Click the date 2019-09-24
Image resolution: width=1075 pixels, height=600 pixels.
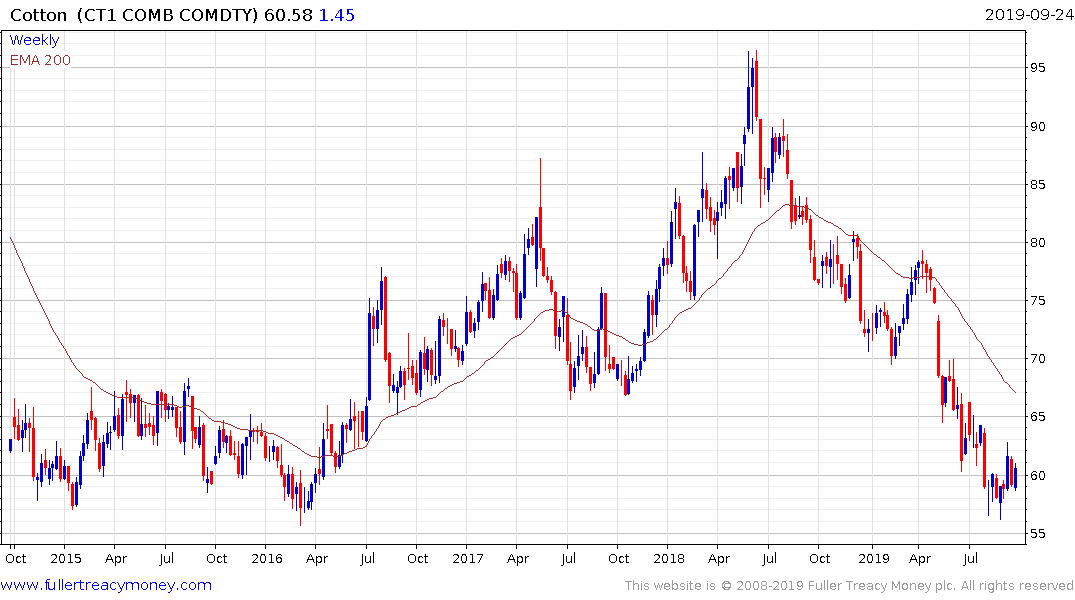point(1028,15)
